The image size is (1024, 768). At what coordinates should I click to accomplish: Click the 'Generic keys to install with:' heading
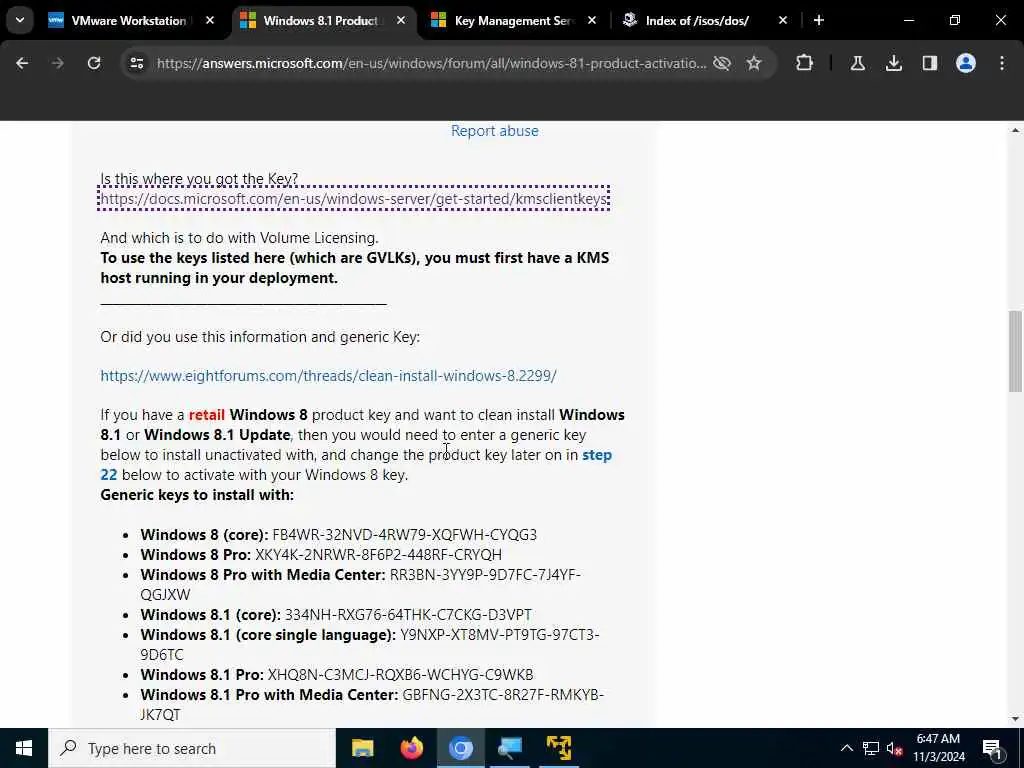click(x=197, y=495)
